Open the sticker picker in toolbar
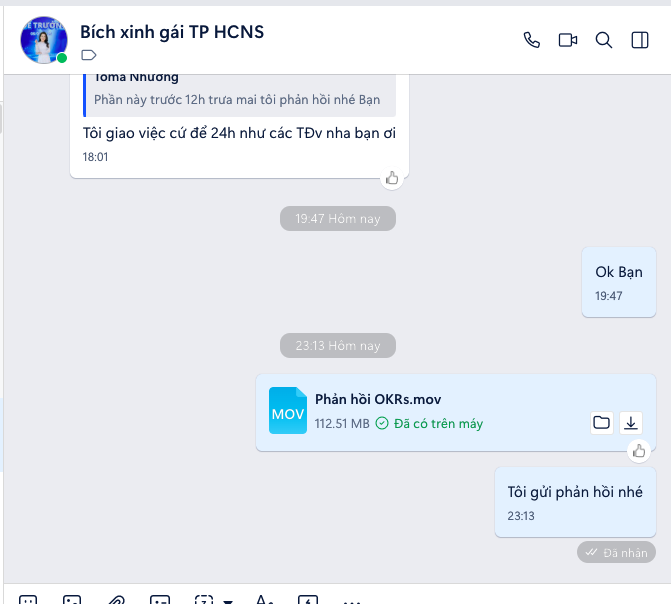Image resolution: width=671 pixels, height=604 pixels. (28, 600)
